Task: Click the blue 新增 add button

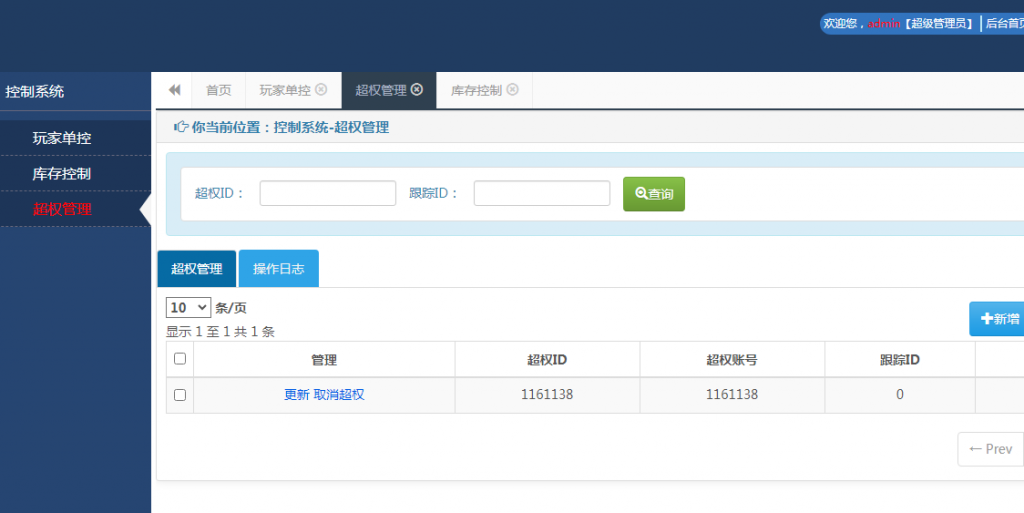Action: click(998, 319)
